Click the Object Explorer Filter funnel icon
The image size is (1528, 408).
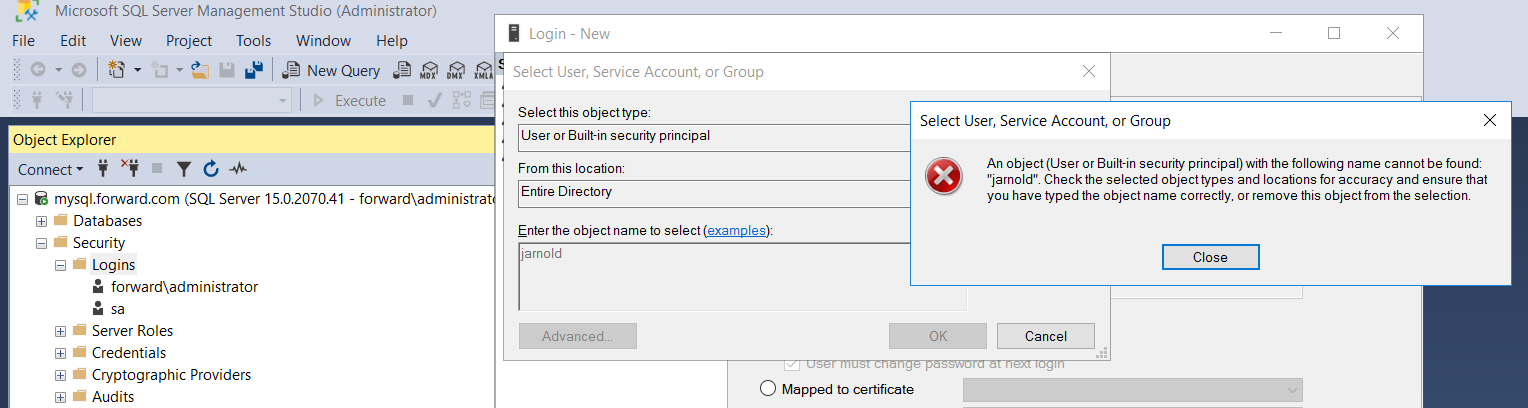coord(184,169)
